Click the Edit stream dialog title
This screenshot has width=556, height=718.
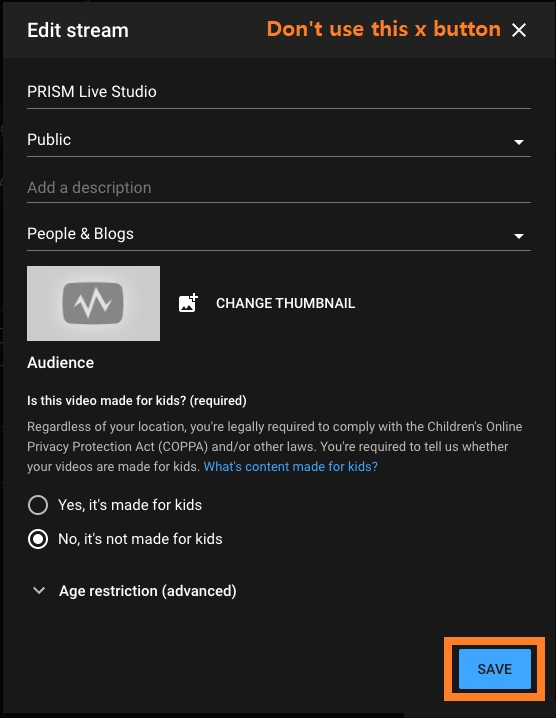point(78,31)
